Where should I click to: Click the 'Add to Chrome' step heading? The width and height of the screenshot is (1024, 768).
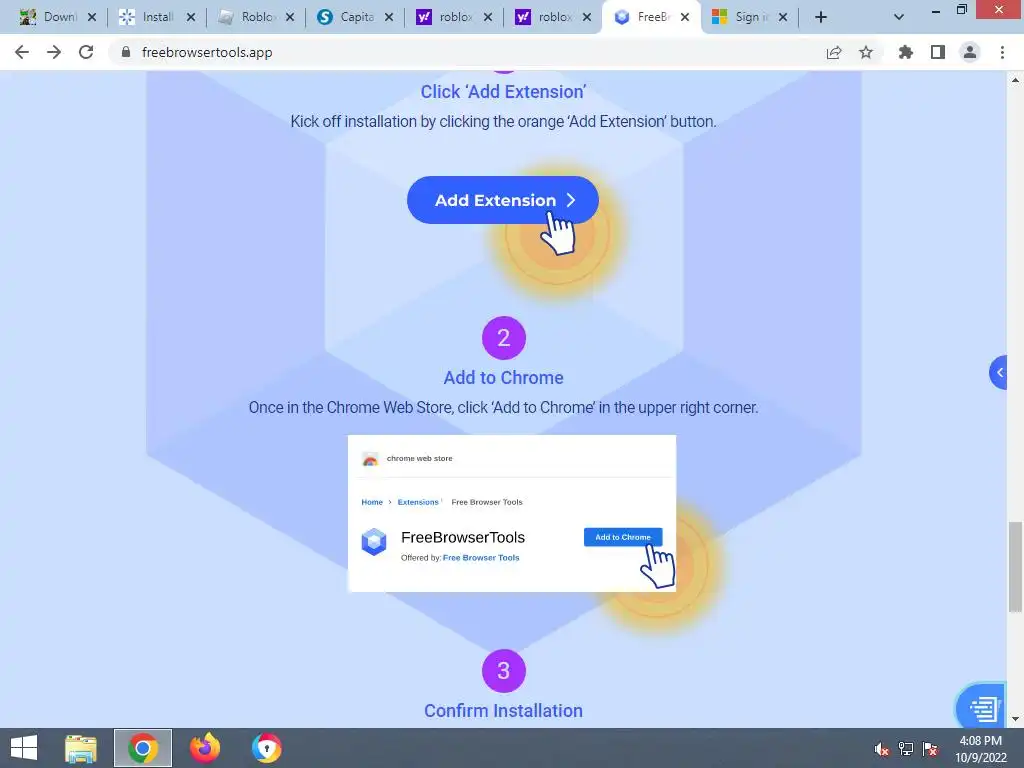(504, 377)
